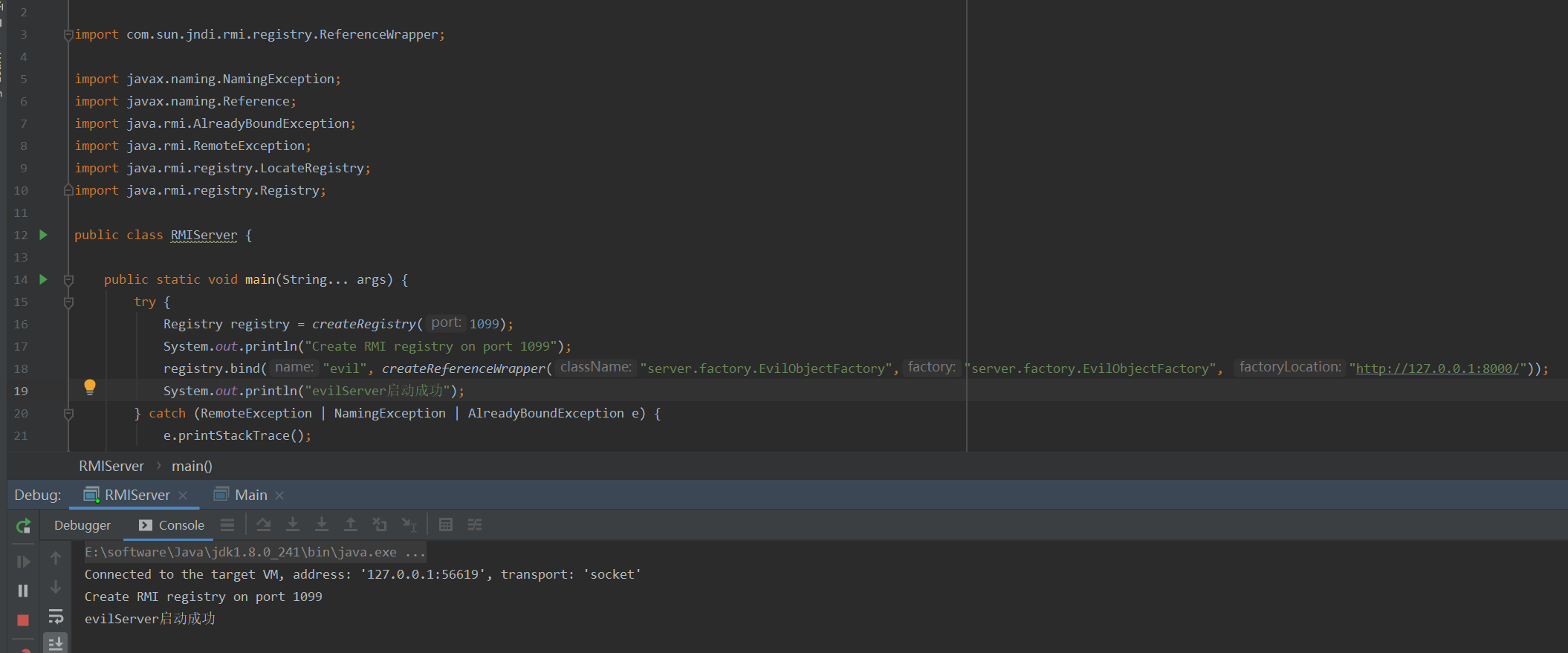Image resolution: width=1568 pixels, height=653 pixels.
Task: Click Trace Current Stream Chain icon
Action: 475,525
